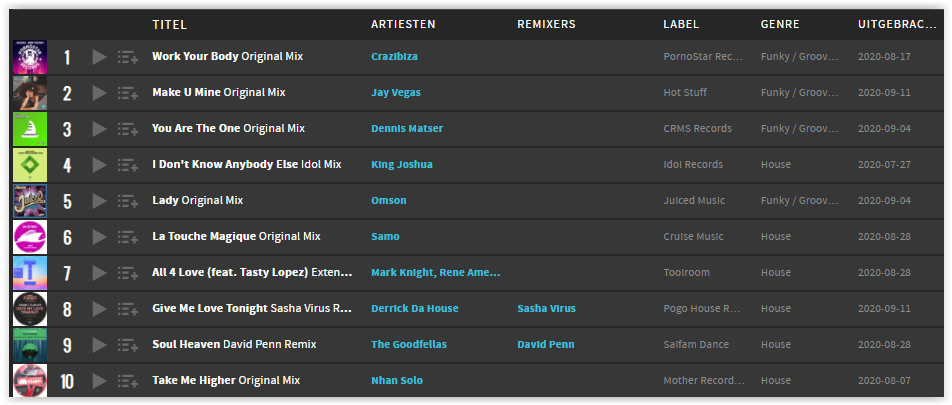Add Take Me Higher to queue
Viewport: 952px width, 405px height.
pos(128,381)
